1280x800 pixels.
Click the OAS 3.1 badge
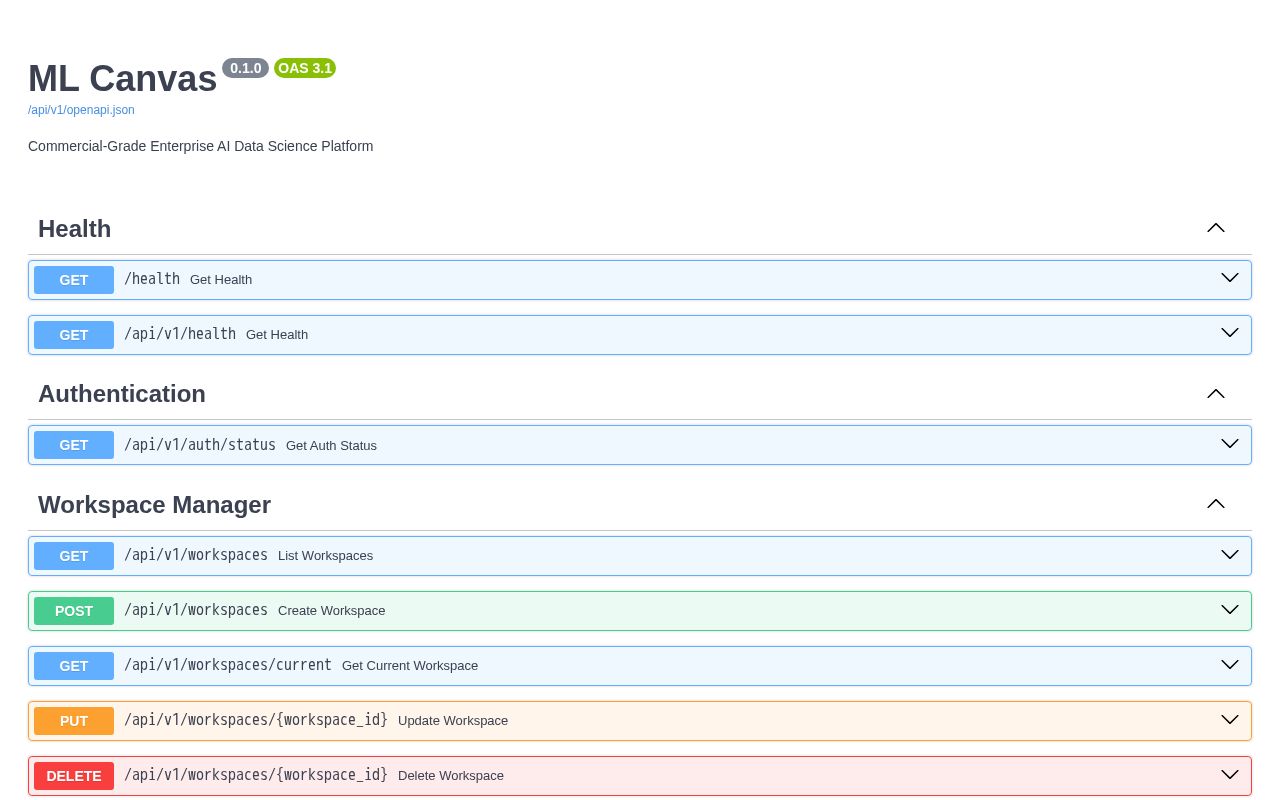pyautogui.click(x=305, y=68)
